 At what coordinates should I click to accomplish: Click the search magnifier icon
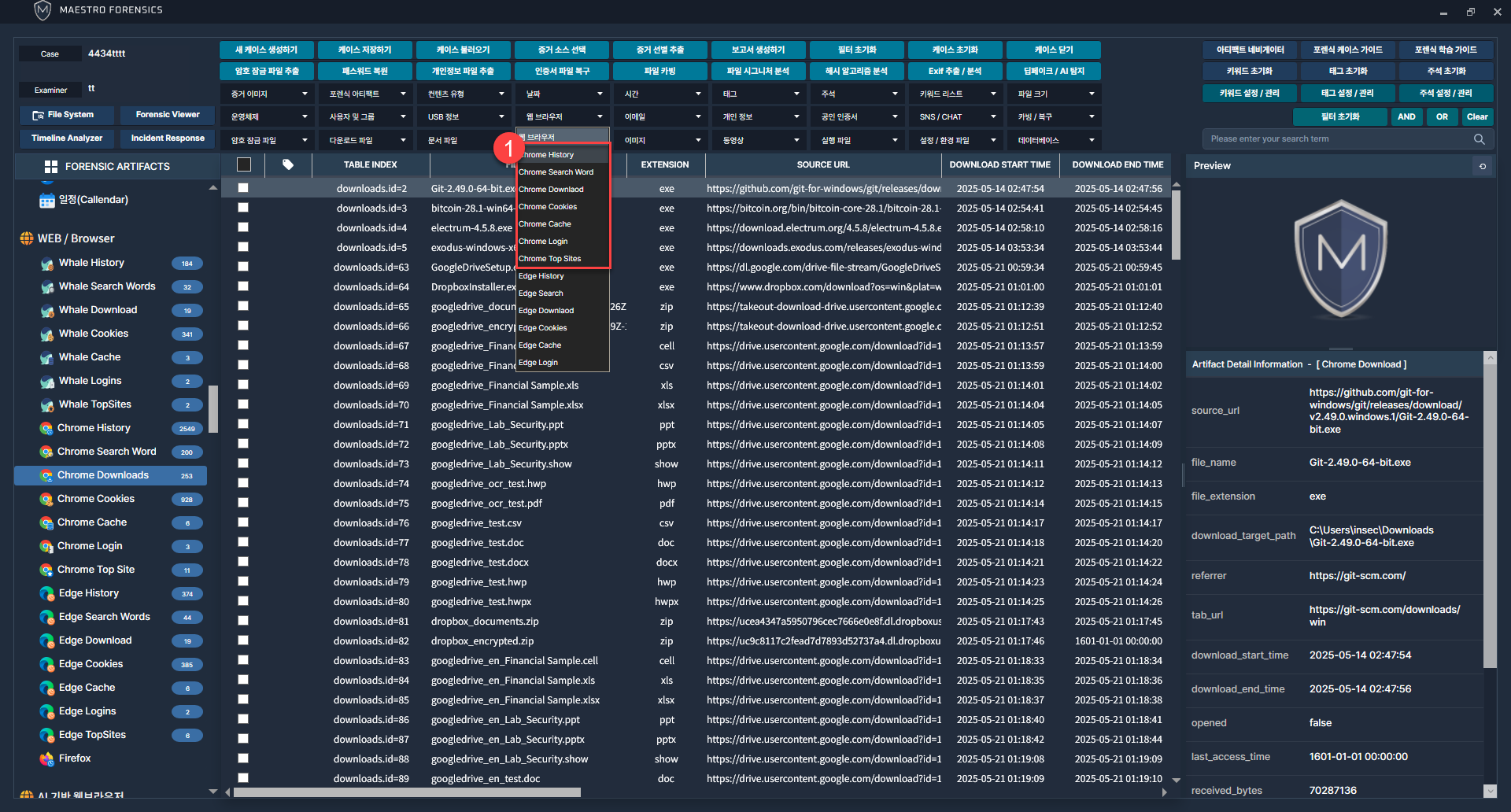click(x=1479, y=139)
